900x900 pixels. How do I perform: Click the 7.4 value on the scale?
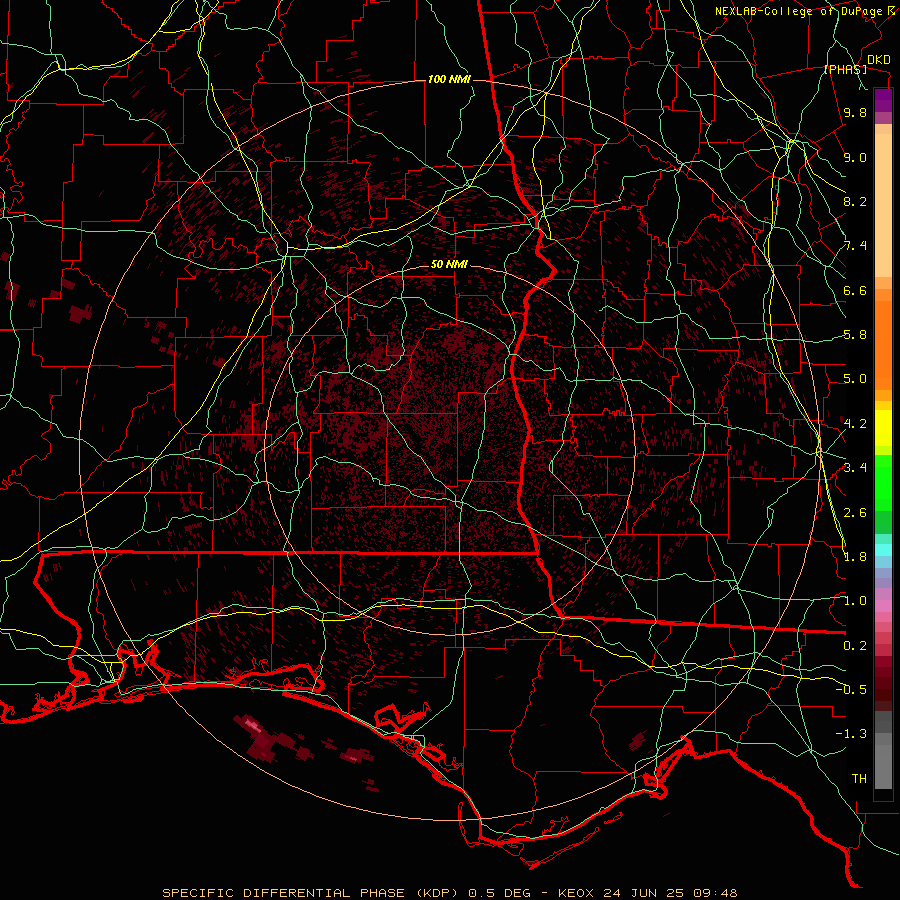coord(855,246)
